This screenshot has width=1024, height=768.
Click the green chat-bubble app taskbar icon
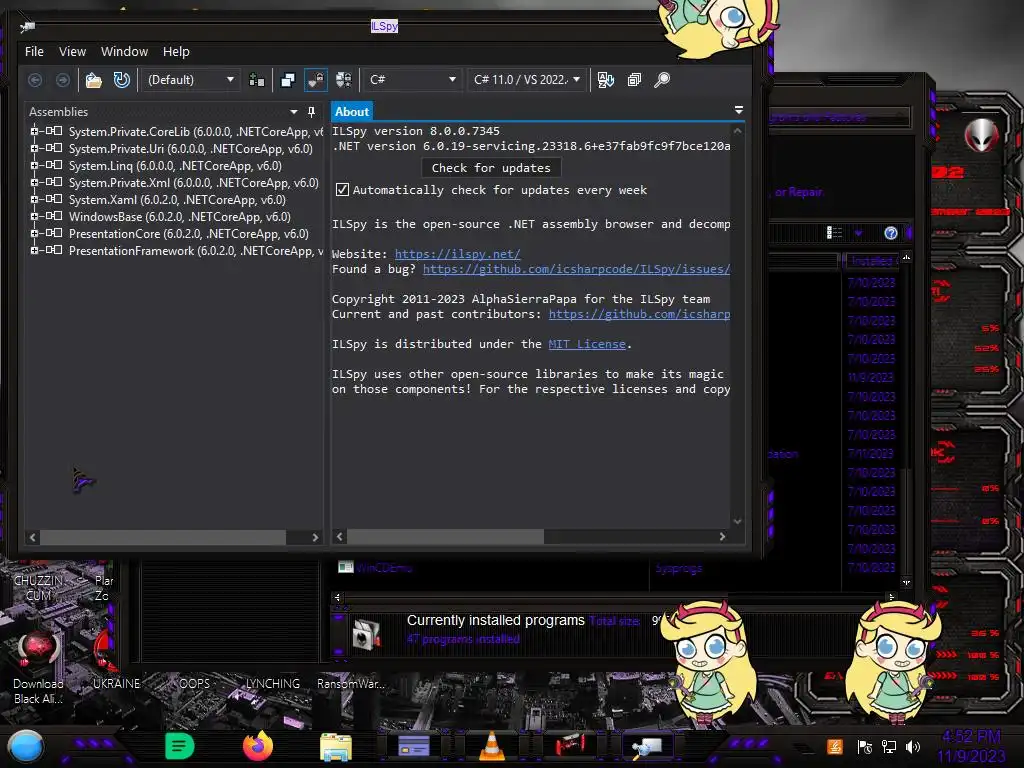(x=180, y=746)
